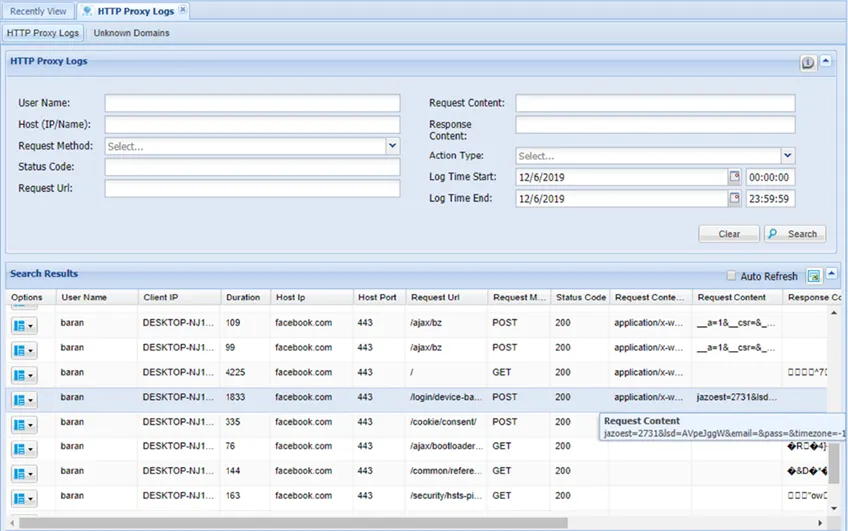Click the Log Time End date field
848x531 pixels.
(x=622, y=198)
